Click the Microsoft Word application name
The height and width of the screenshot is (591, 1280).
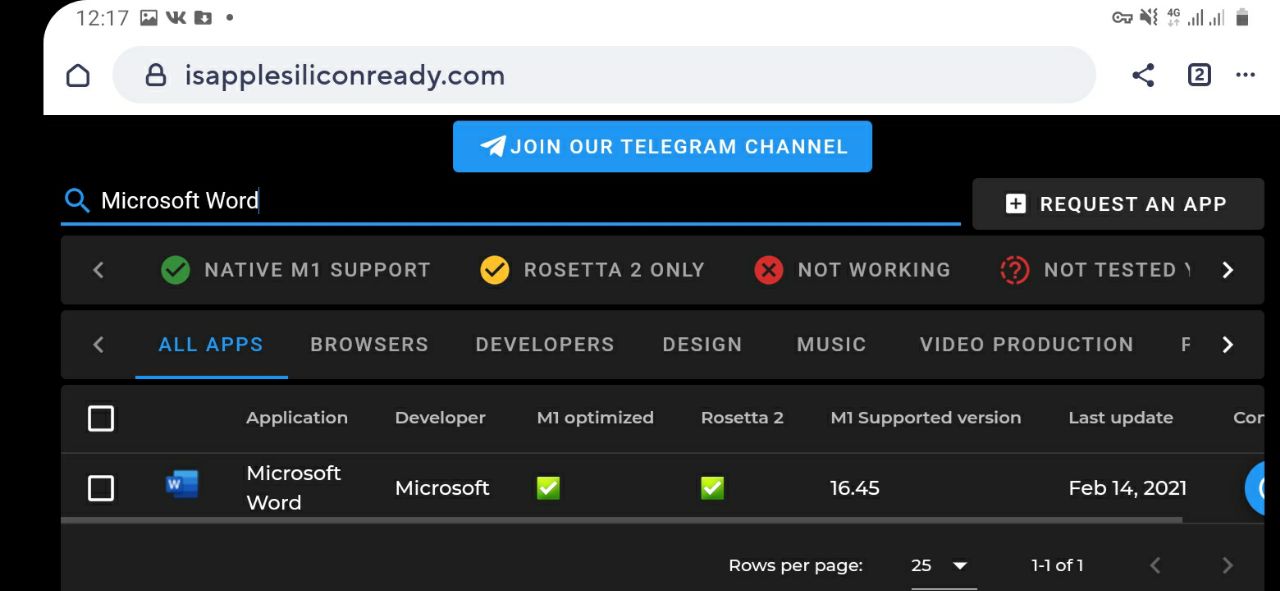pyautogui.click(x=293, y=487)
